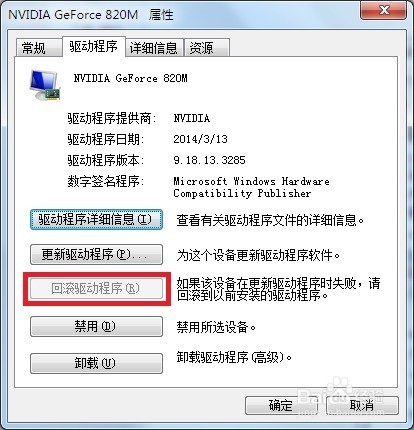Click 更新驱动程序(P)... button
This screenshot has height=430, width=414.
point(96,255)
